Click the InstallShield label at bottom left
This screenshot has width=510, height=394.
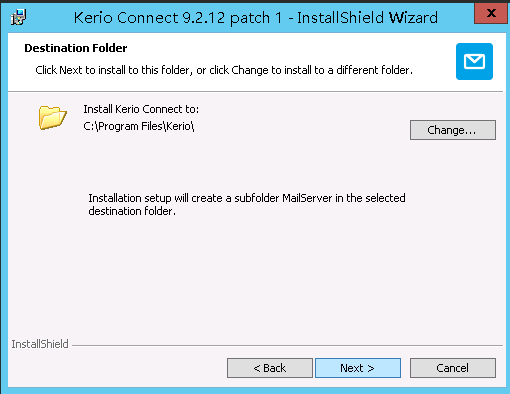40,344
